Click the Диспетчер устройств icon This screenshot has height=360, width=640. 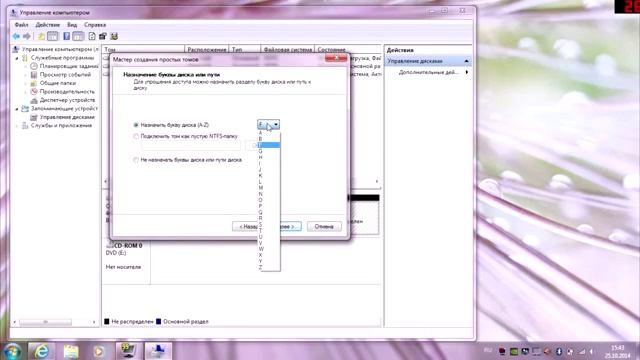(x=34, y=100)
